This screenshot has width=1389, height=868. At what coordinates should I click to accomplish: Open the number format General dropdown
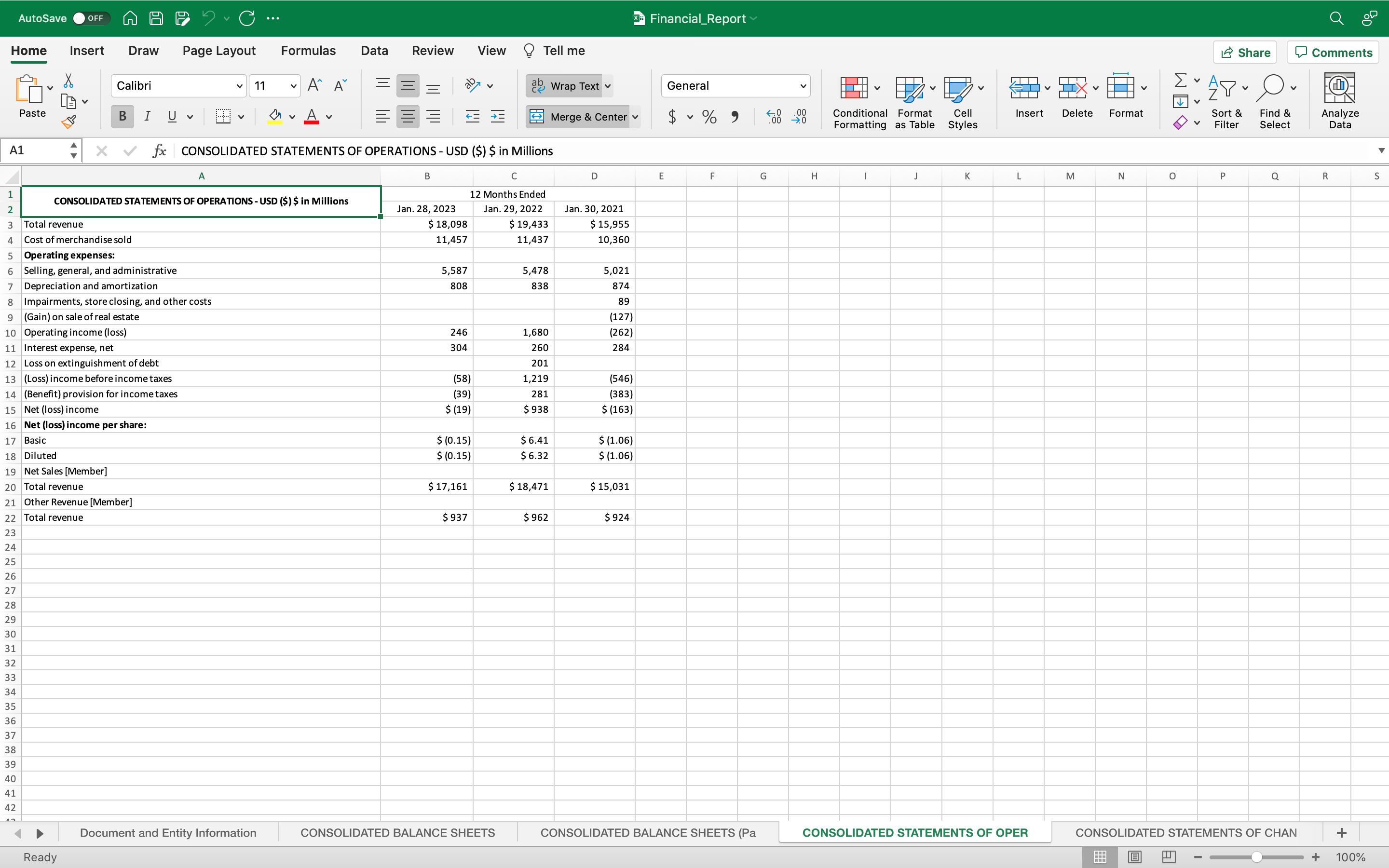[x=803, y=86]
